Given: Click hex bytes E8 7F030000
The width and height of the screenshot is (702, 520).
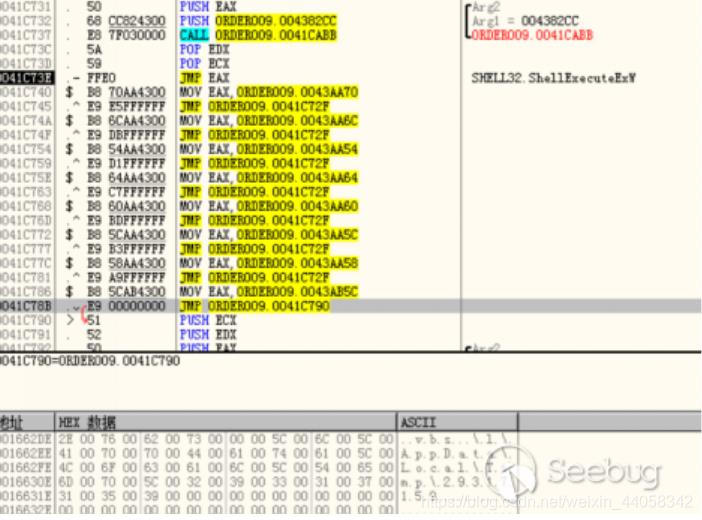Looking at the screenshot, I should coord(126,35).
